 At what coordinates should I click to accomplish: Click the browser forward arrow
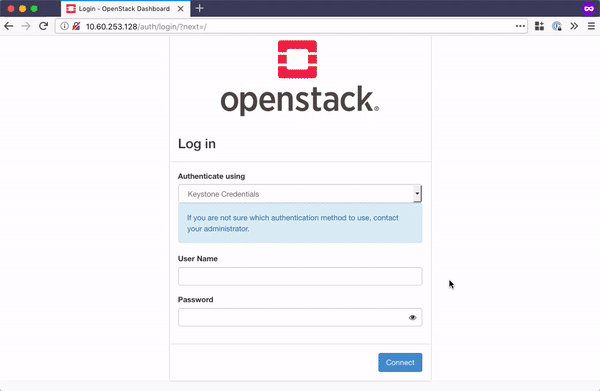[26, 26]
